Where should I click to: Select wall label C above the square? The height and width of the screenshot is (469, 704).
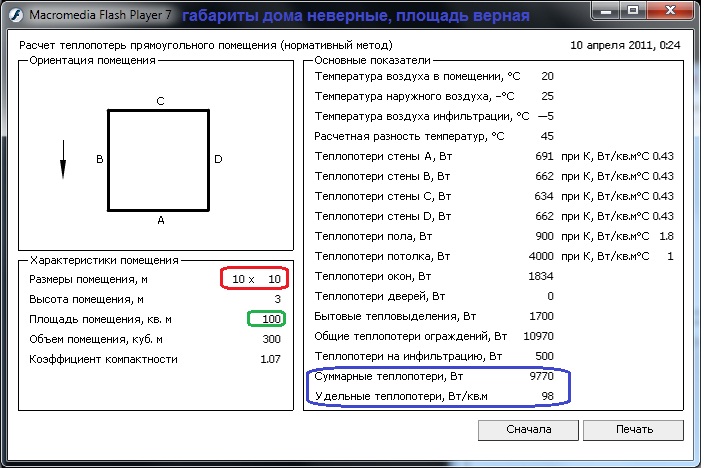159,100
